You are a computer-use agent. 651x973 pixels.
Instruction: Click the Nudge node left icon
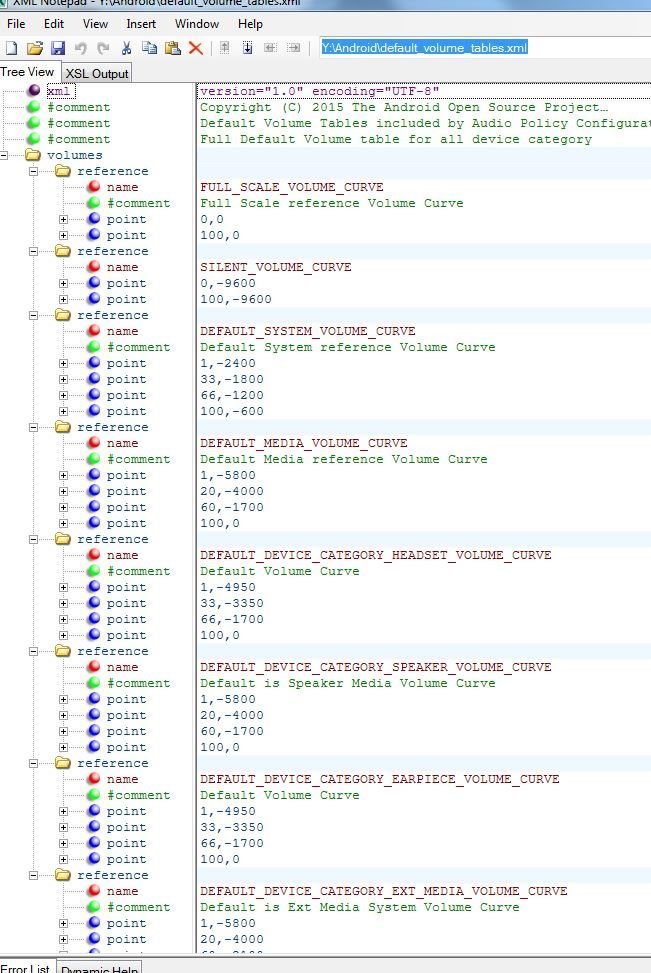coord(270,48)
